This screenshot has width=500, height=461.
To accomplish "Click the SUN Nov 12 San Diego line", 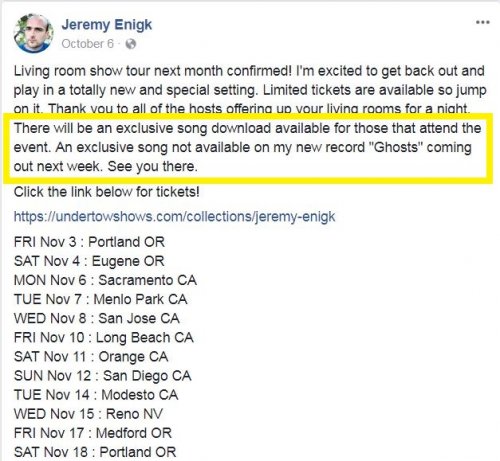I will pyautogui.click(x=103, y=376).
